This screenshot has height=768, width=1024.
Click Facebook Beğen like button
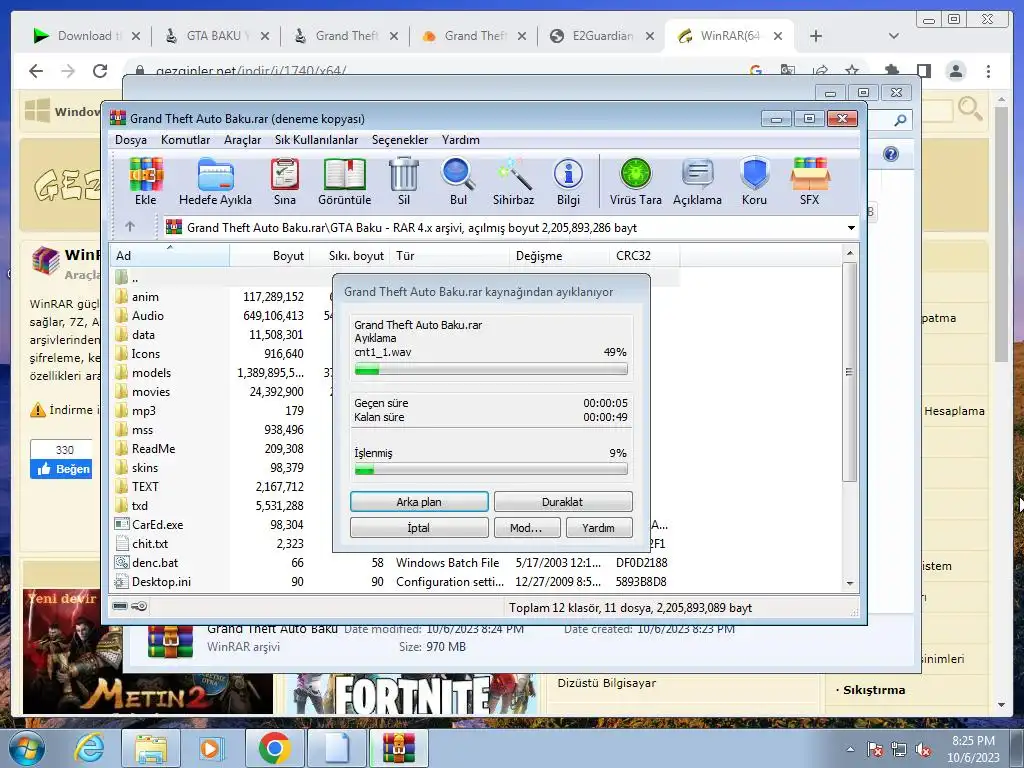click(61, 469)
